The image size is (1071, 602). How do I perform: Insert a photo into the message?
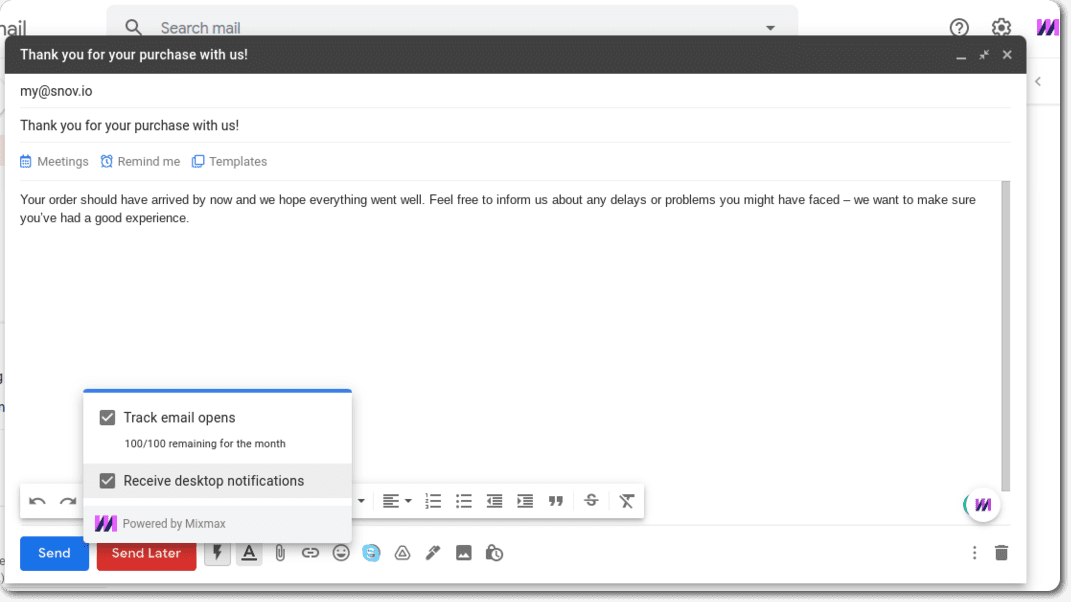point(464,553)
